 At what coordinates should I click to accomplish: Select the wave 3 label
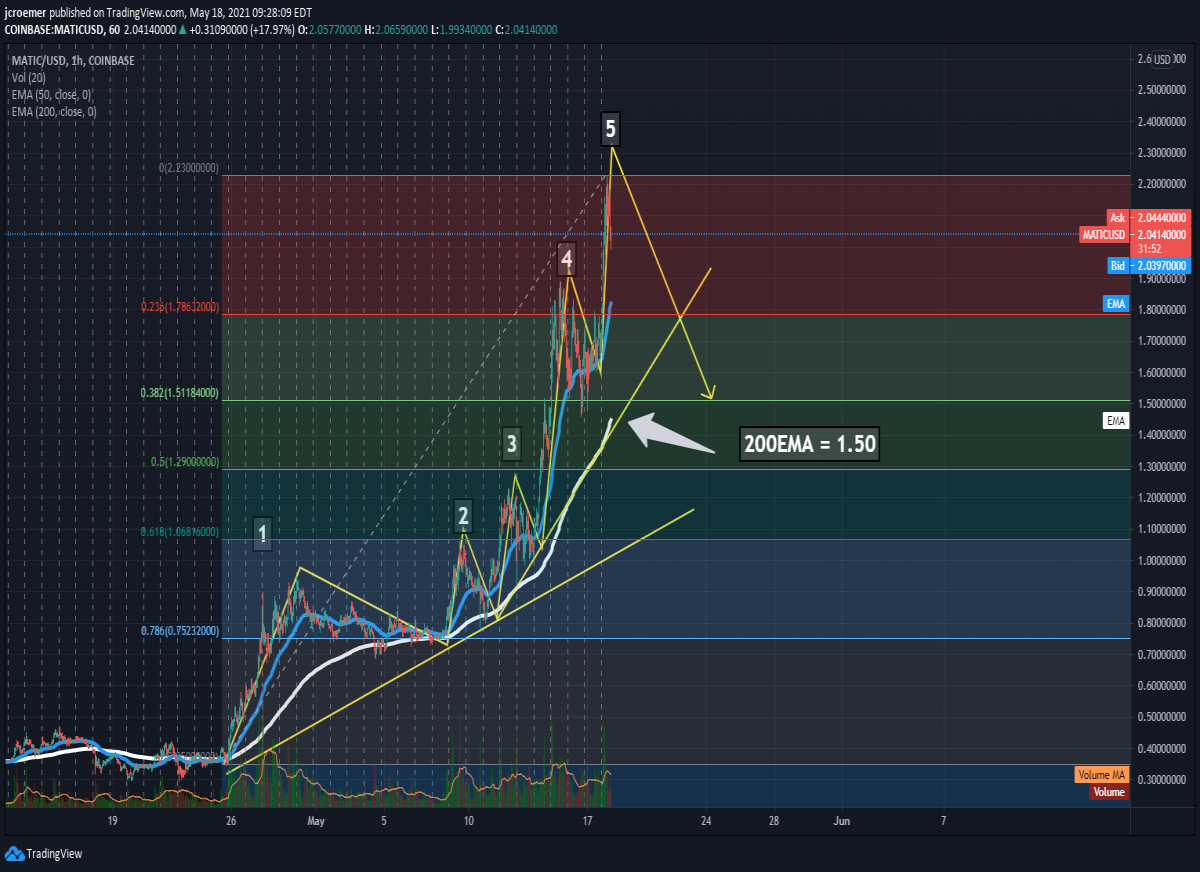512,444
